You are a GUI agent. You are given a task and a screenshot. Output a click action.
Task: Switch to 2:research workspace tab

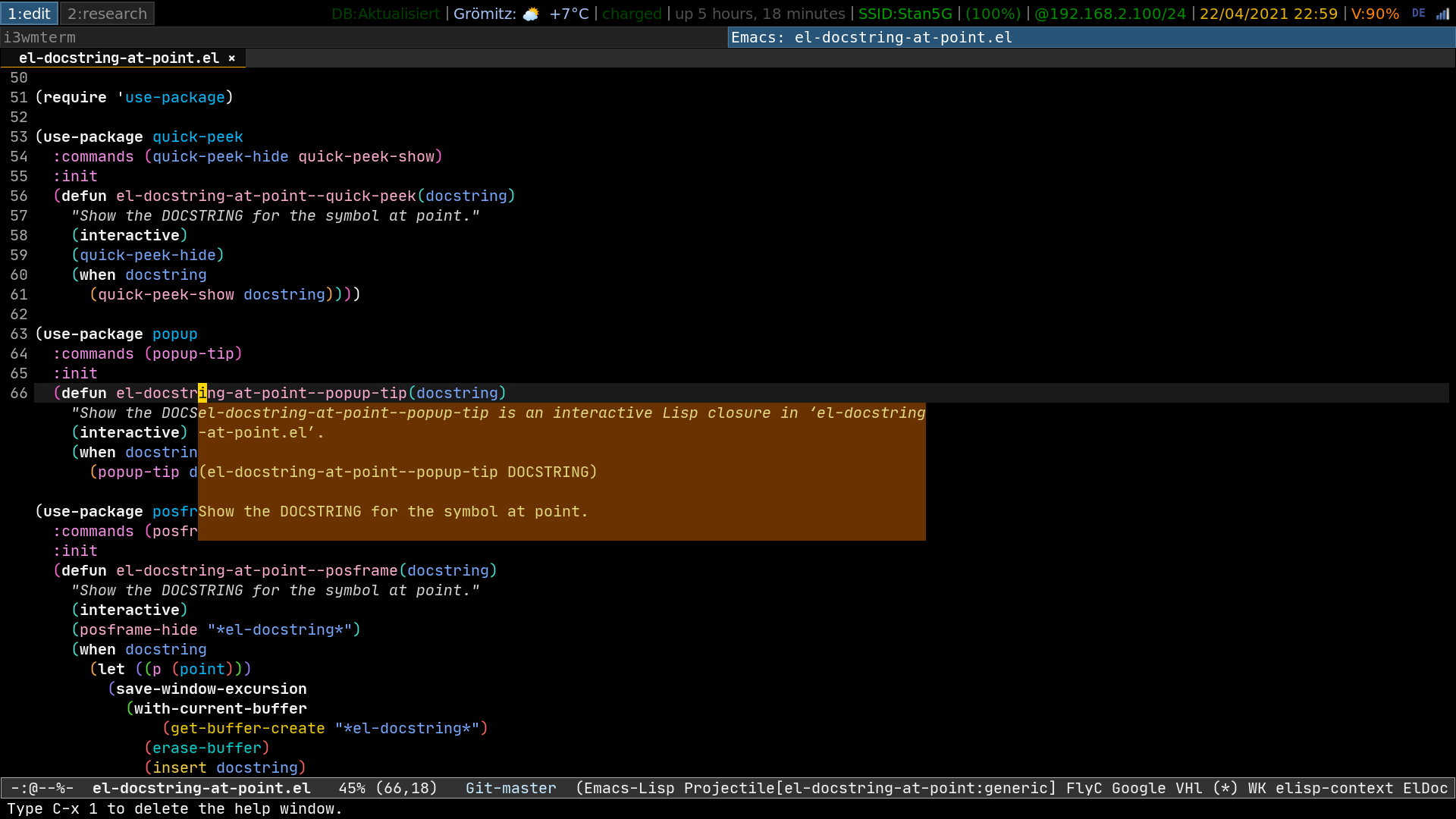tap(107, 13)
